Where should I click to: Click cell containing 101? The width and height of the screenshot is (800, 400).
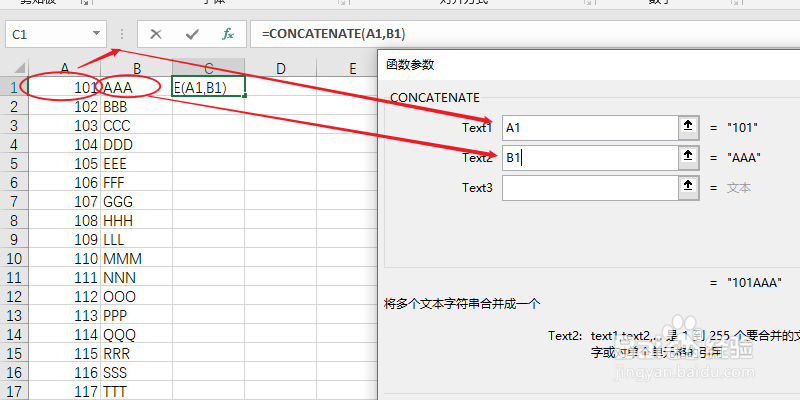pos(65,88)
